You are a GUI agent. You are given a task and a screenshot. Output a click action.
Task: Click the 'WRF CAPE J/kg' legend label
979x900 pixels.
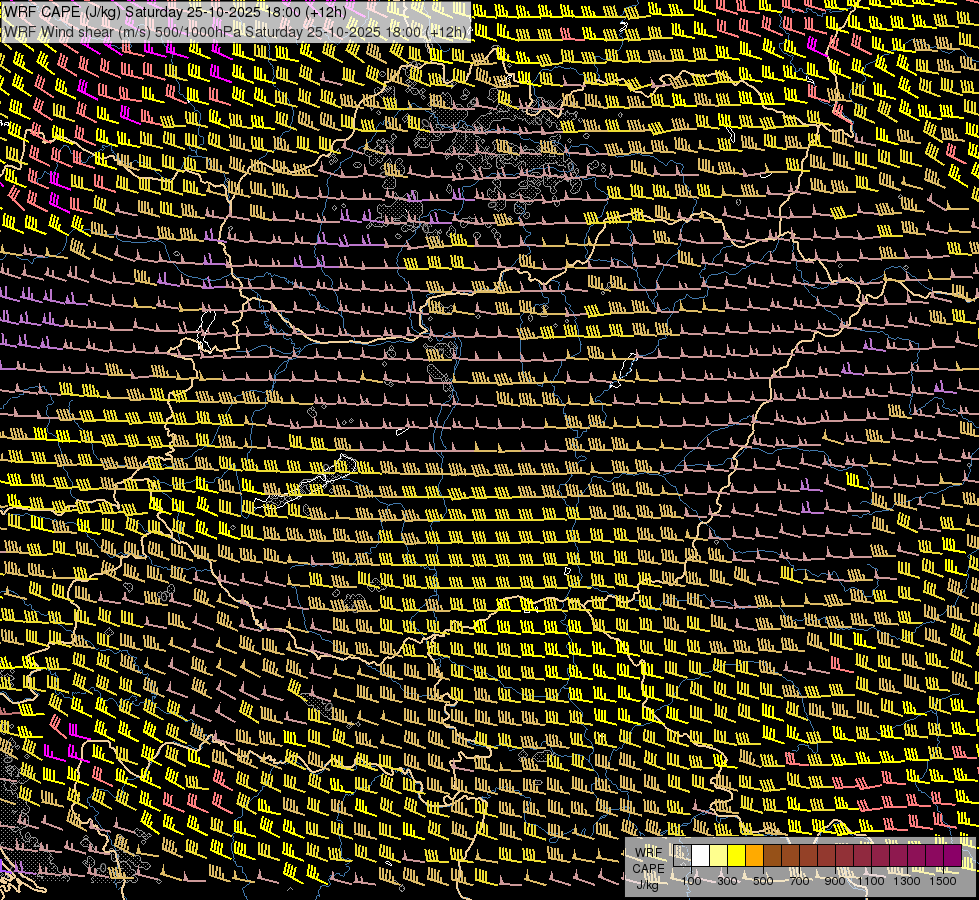pyautogui.click(x=648, y=869)
